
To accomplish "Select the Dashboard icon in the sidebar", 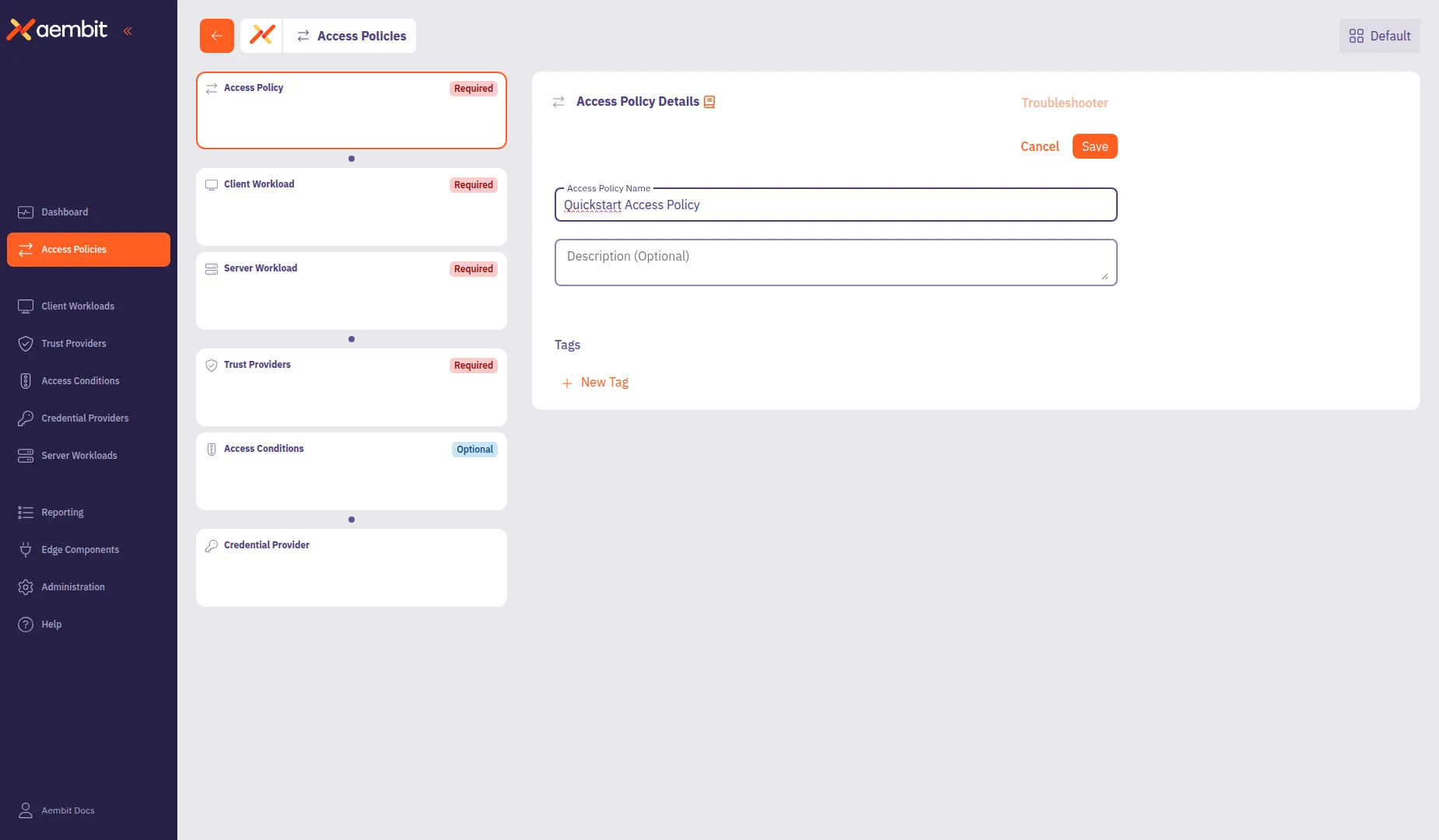I will pyautogui.click(x=26, y=212).
